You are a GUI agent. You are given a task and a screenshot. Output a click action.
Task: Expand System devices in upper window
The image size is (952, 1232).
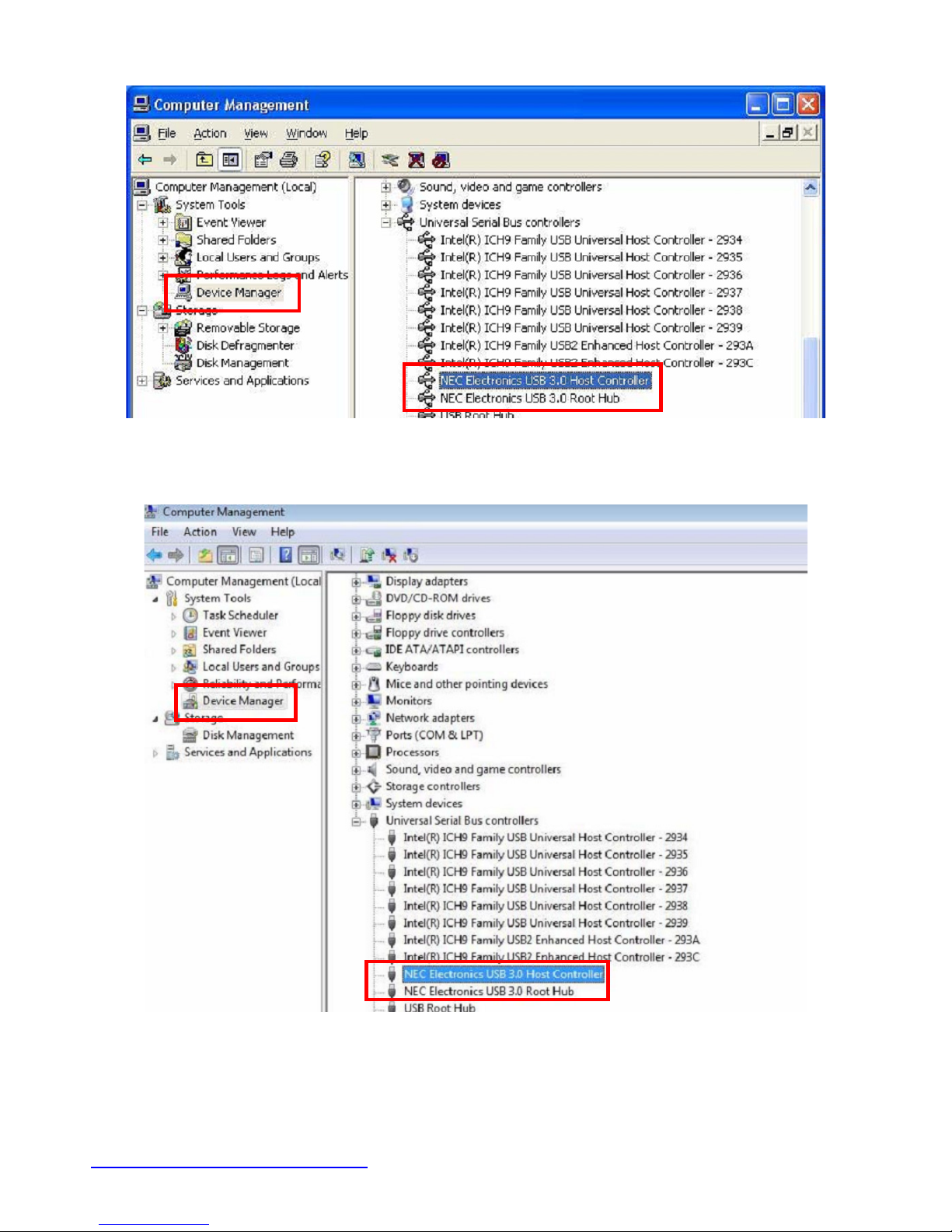386,205
